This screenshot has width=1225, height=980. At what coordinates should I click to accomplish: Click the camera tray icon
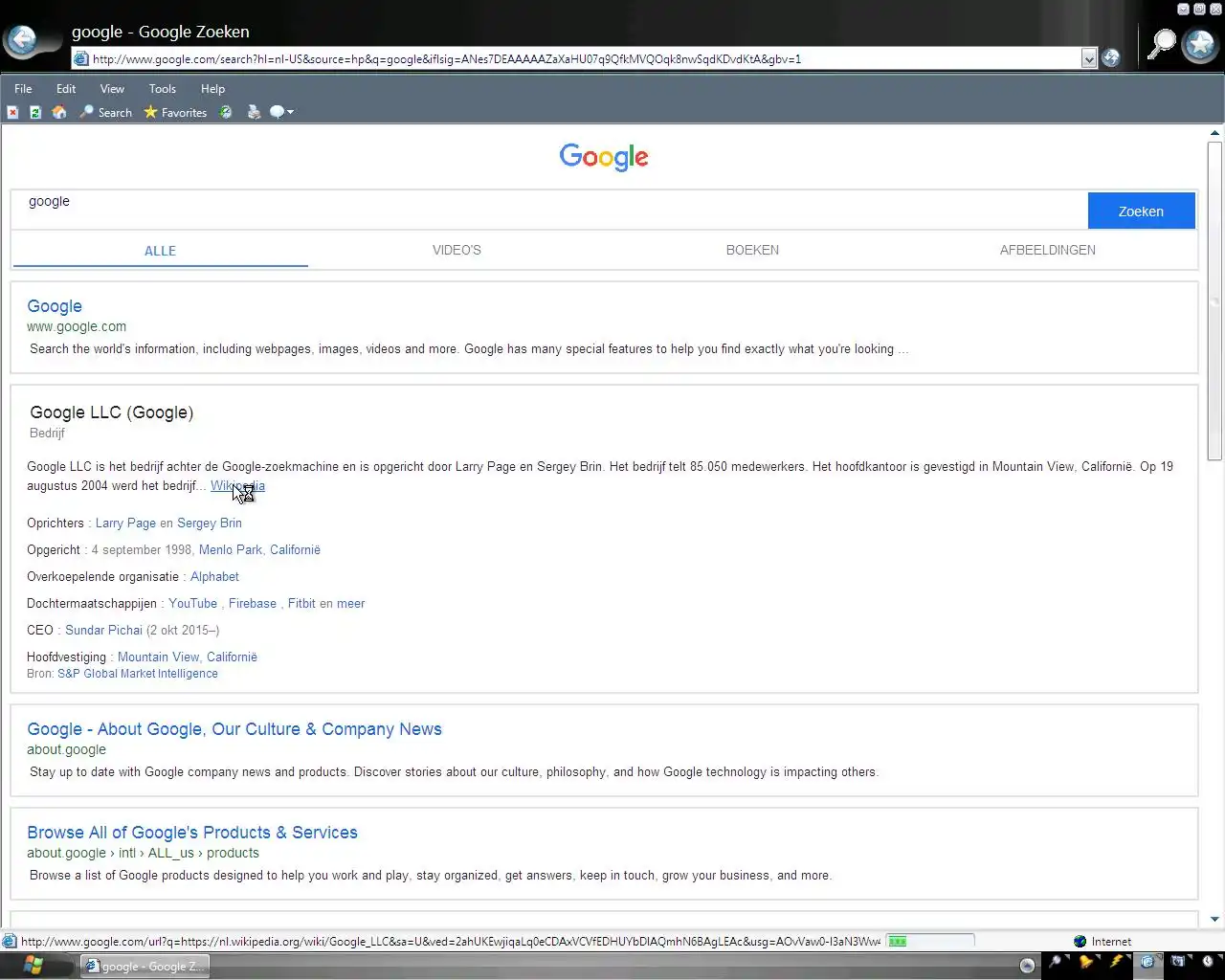[1178, 962]
